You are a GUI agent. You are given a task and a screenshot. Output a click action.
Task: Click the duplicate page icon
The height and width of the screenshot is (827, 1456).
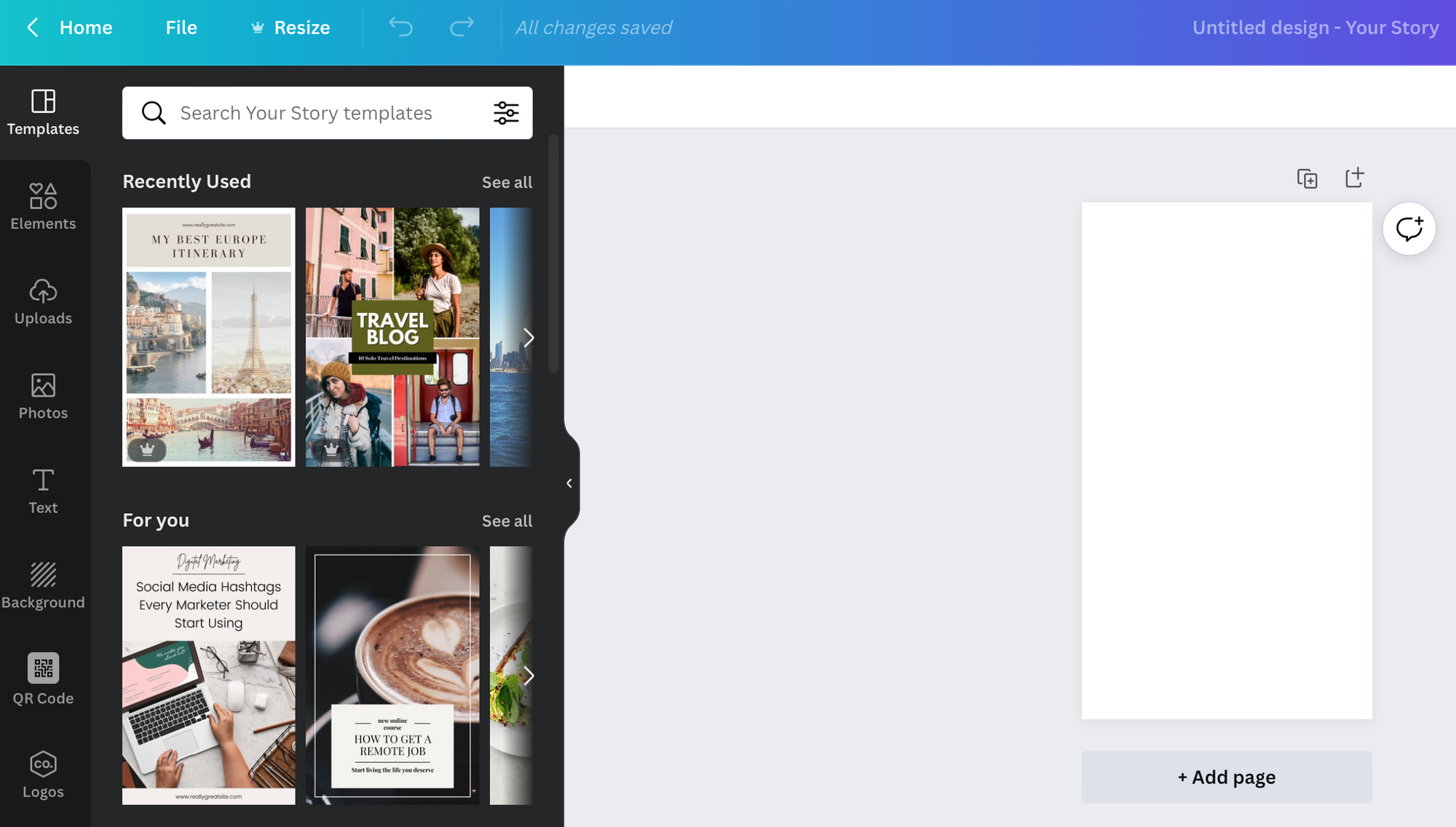coord(1307,178)
